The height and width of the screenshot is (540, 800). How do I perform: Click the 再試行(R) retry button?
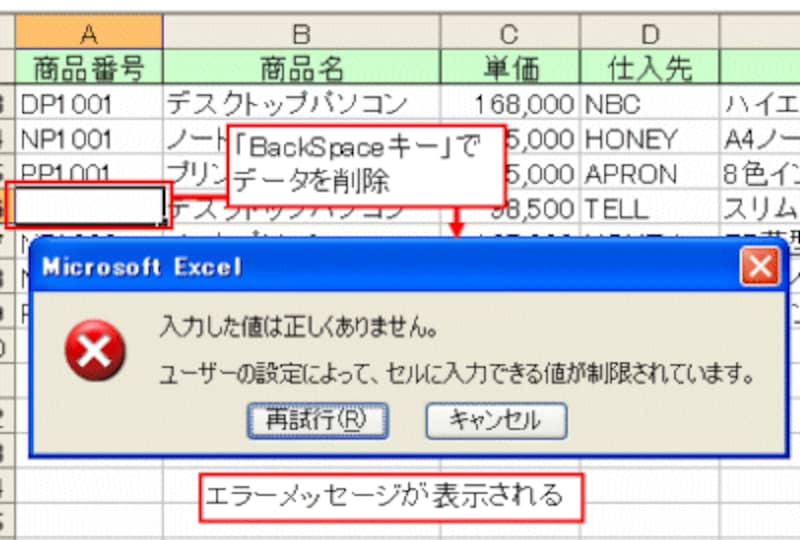tap(317, 420)
